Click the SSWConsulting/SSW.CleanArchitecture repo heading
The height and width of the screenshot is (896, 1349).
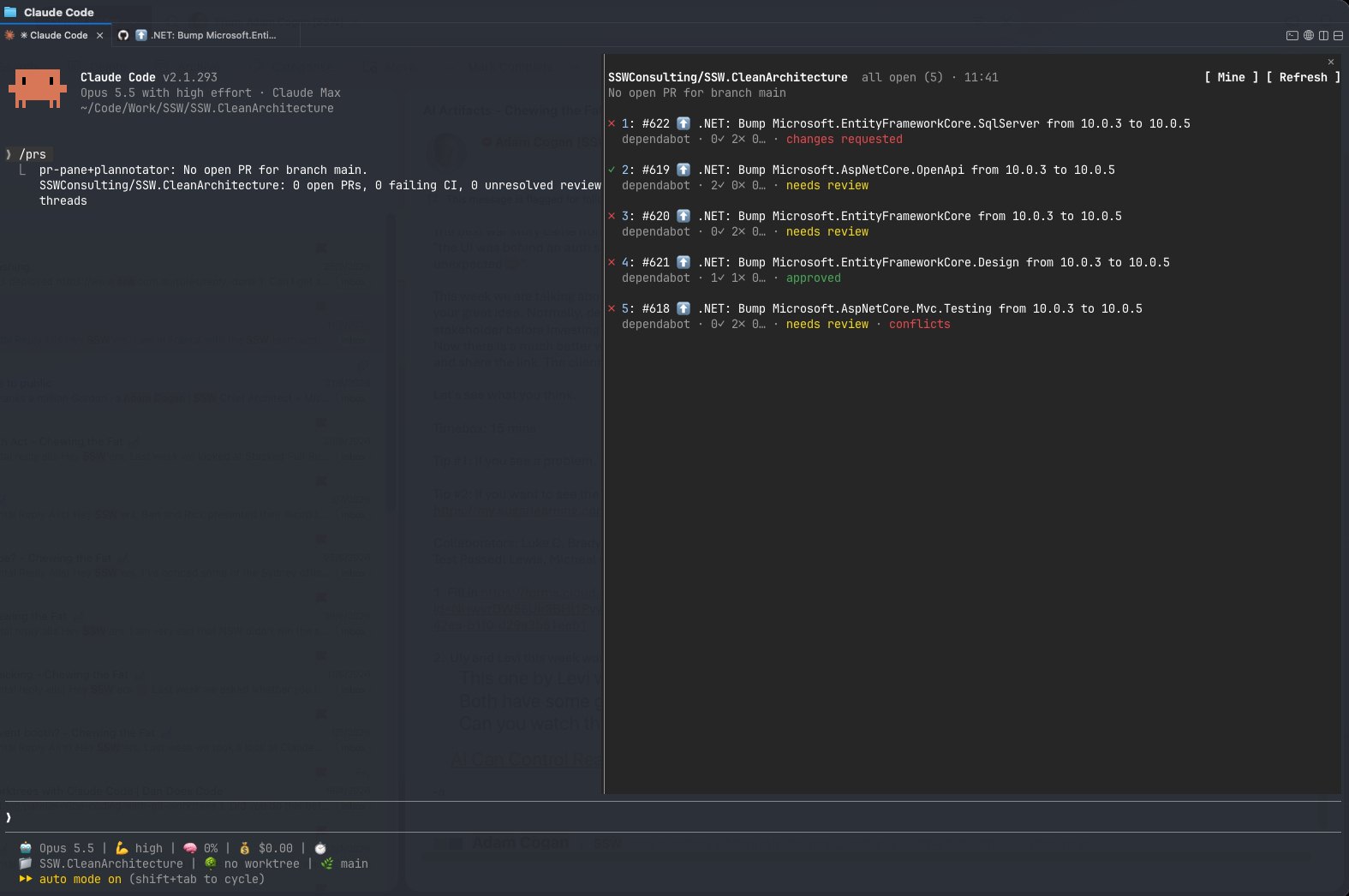click(728, 77)
